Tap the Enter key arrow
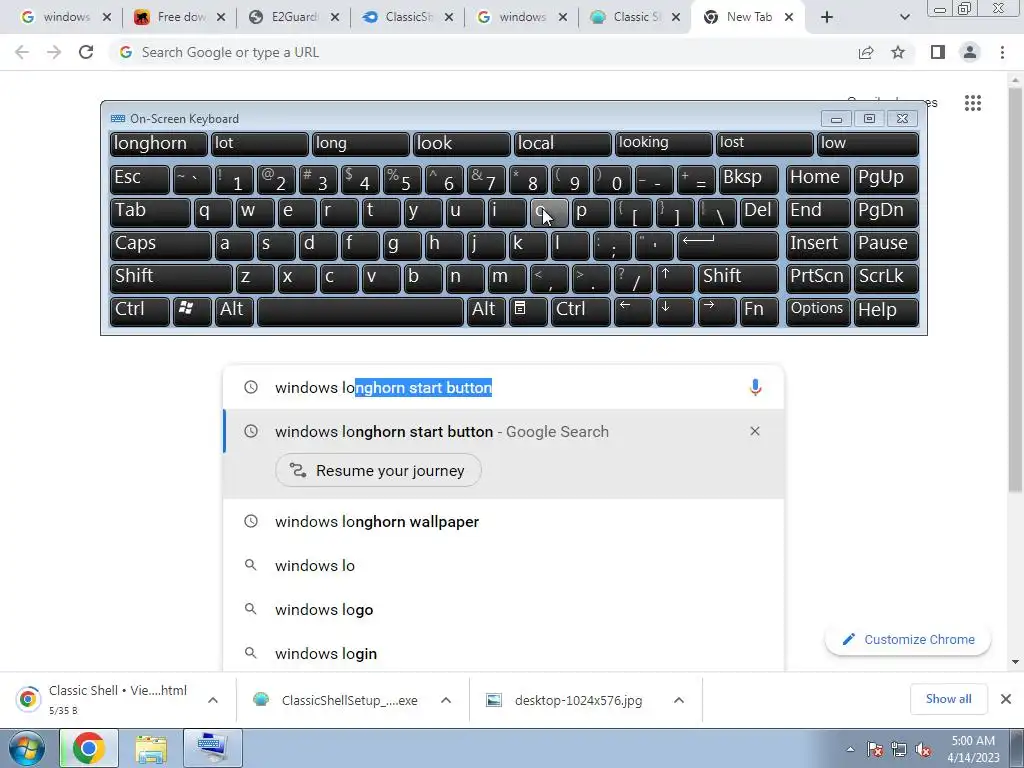The image size is (1024, 768). pos(728,245)
